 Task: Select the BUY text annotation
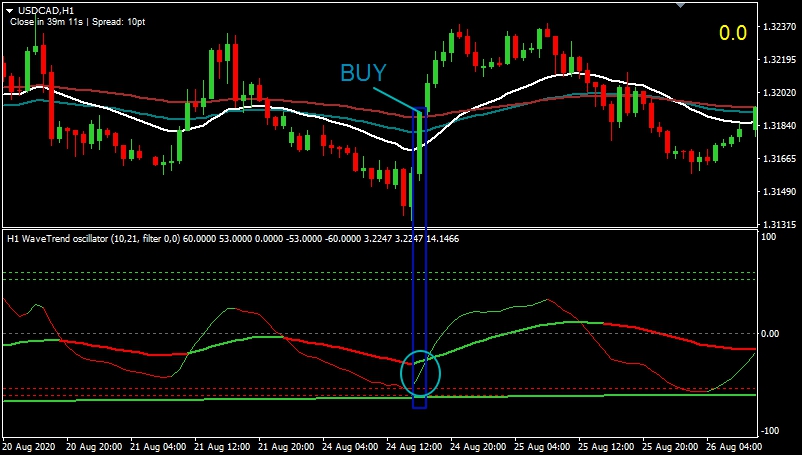(x=363, y=73)
